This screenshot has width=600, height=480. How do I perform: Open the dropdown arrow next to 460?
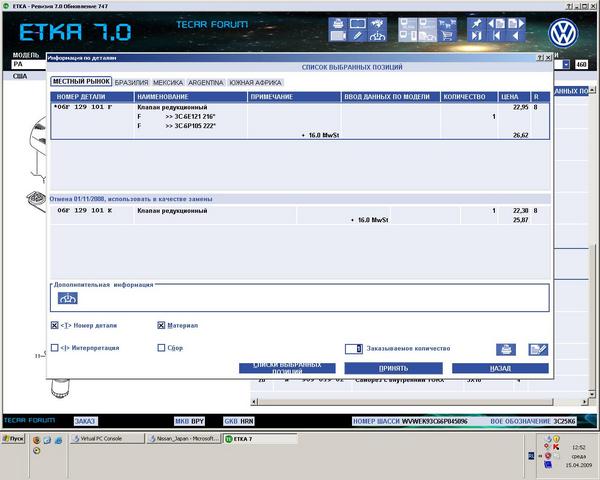click(566, 65)
